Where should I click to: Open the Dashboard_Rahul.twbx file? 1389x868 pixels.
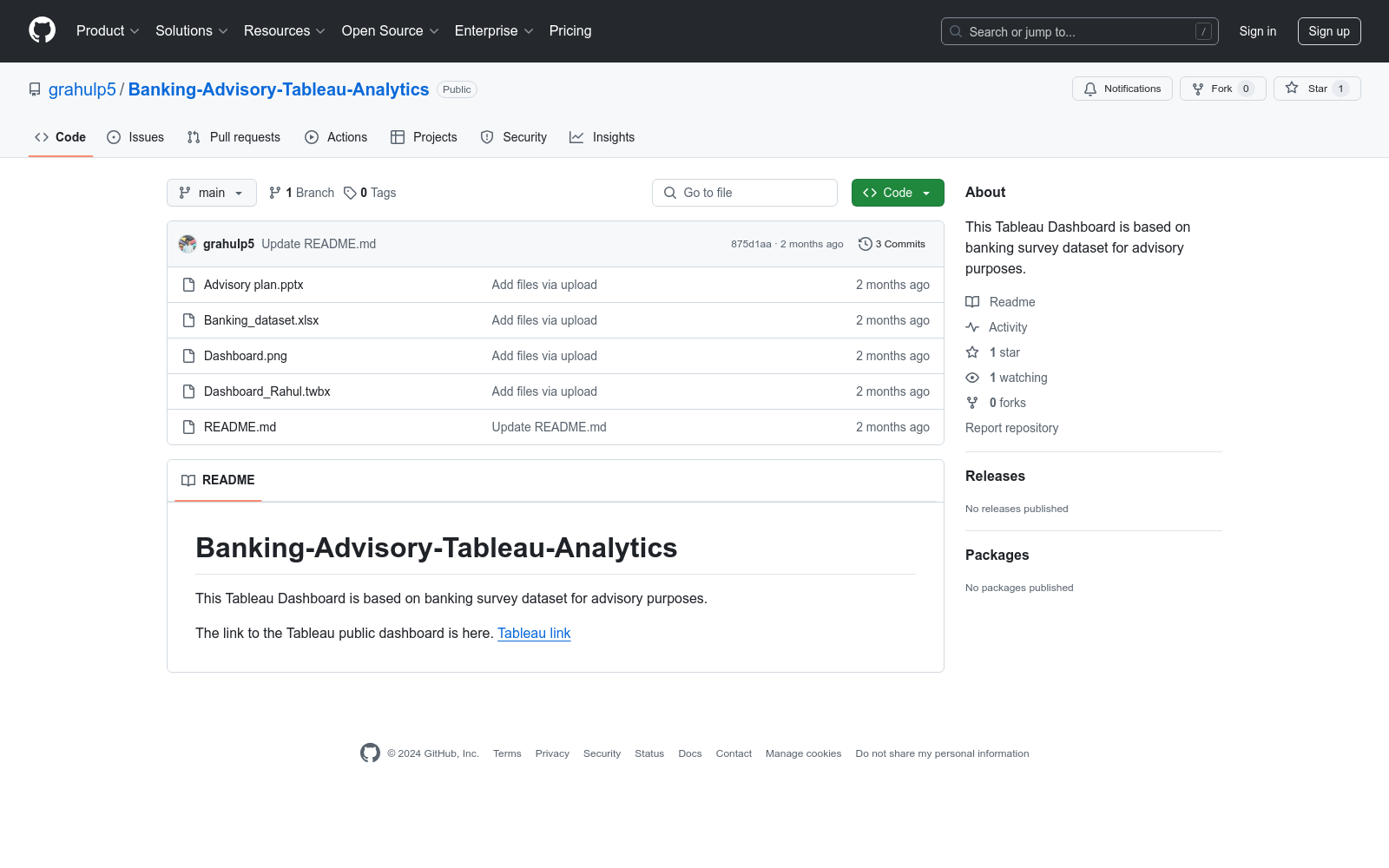pyautogui.click(x=267, y=391)
